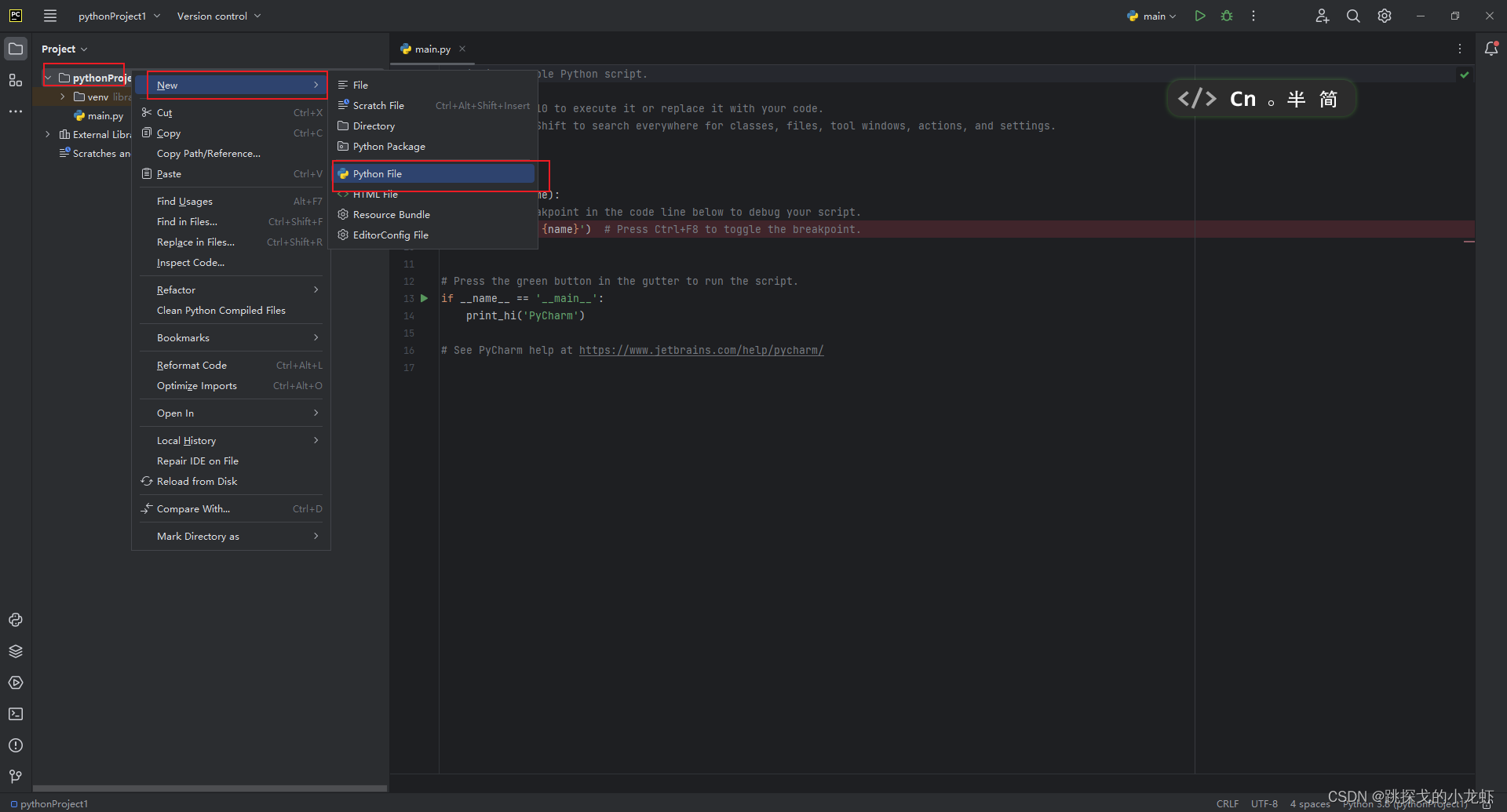Show more tool windows ellipsis
This screenshot has height=812, width=1507.
[x=16, y=111]
